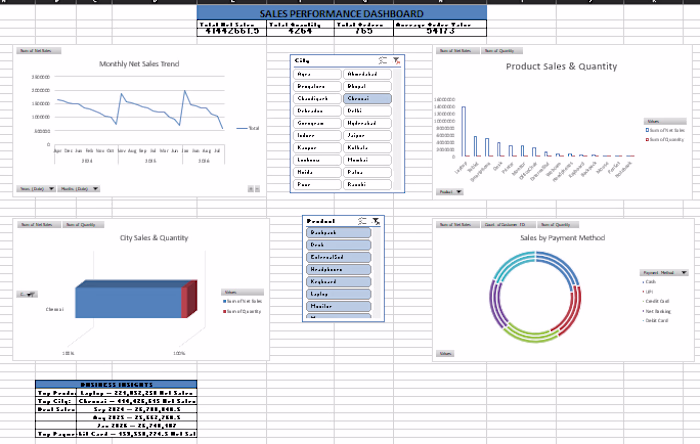Toggle the selected Chennai city filter
Viewport: 700px width, 444px height.
pos(367,99)
